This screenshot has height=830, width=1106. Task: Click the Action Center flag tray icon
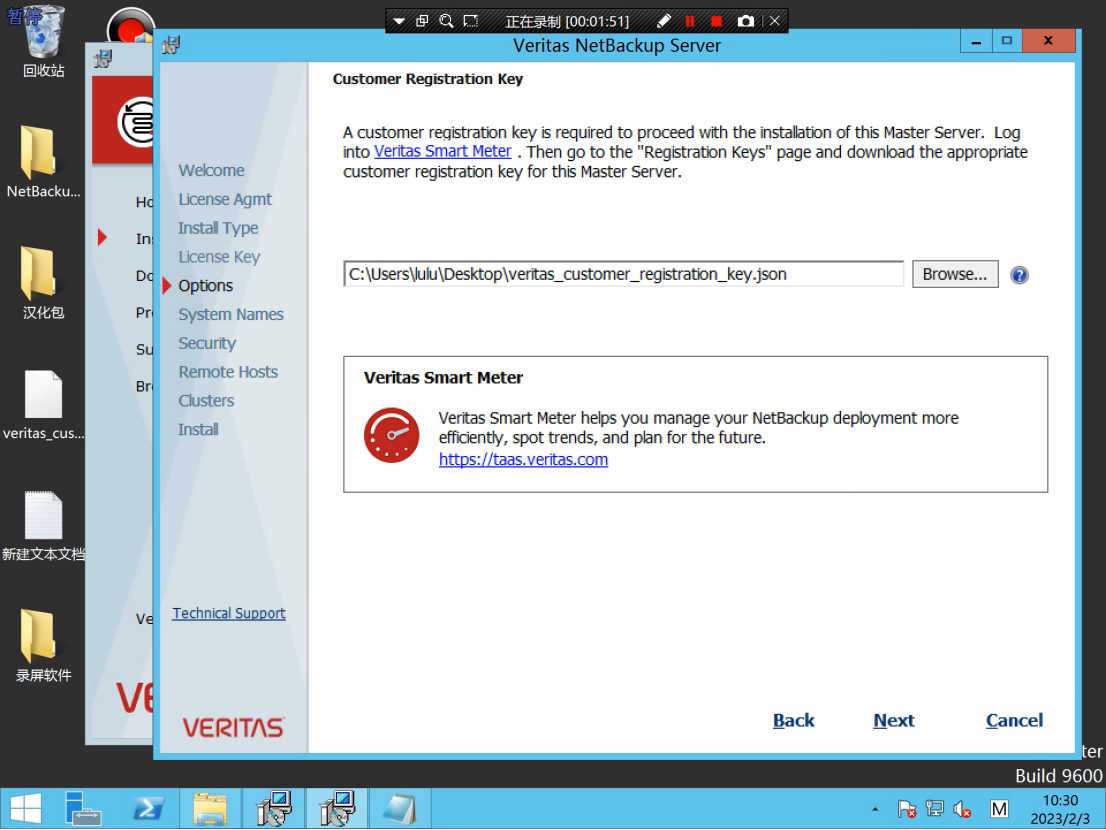click(906, 809)
